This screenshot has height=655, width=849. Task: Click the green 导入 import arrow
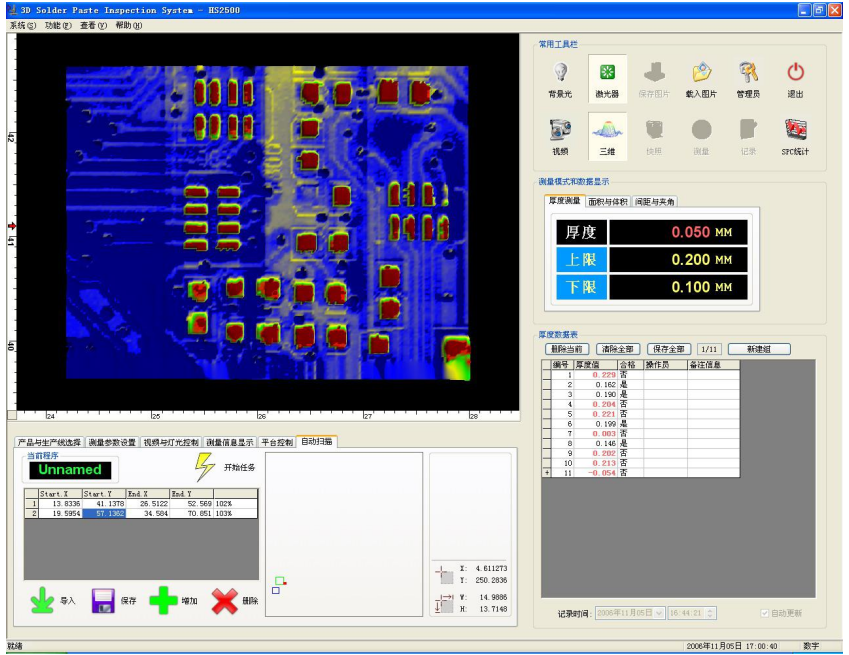[42, 600]
